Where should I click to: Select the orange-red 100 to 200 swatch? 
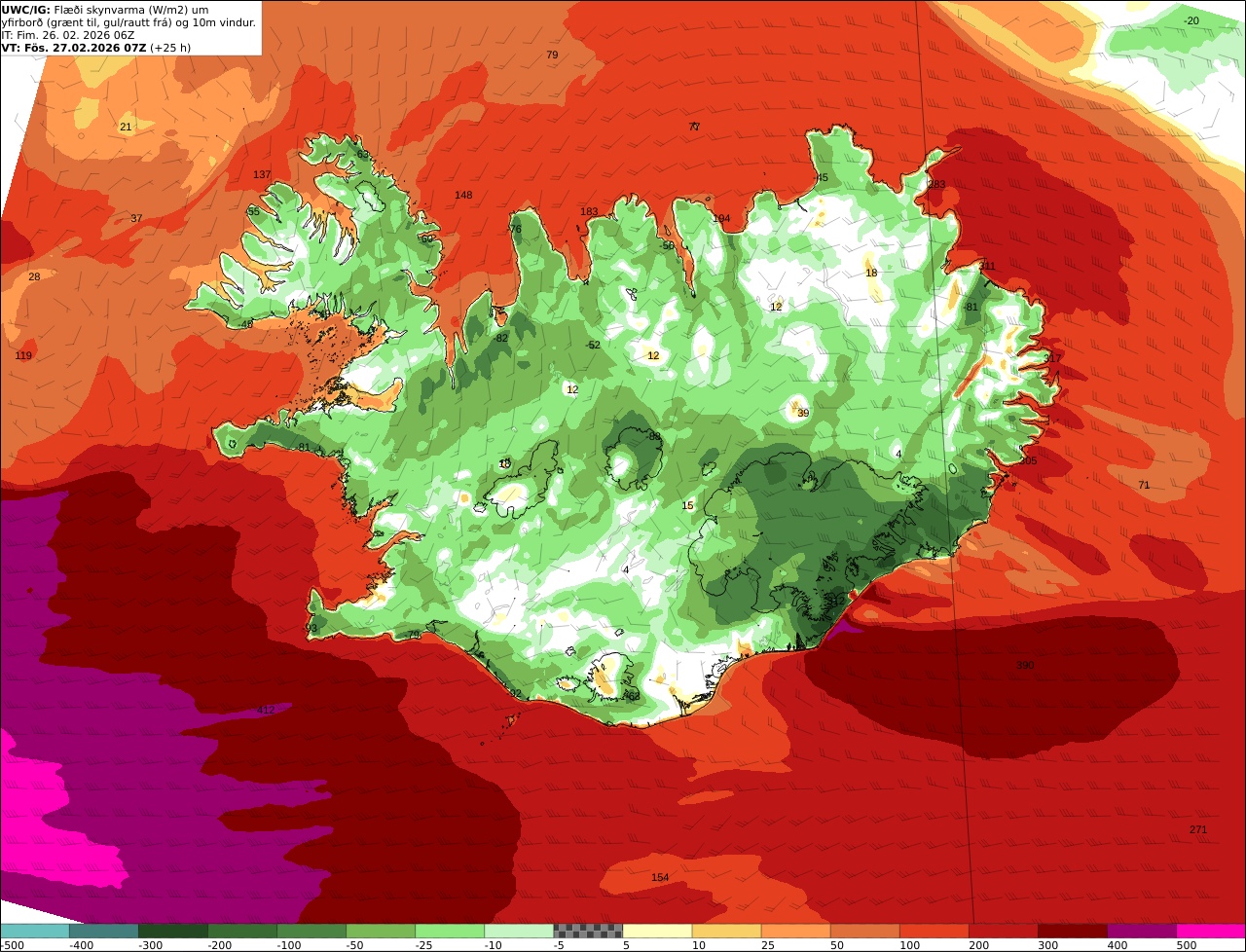tap(934, 931)
